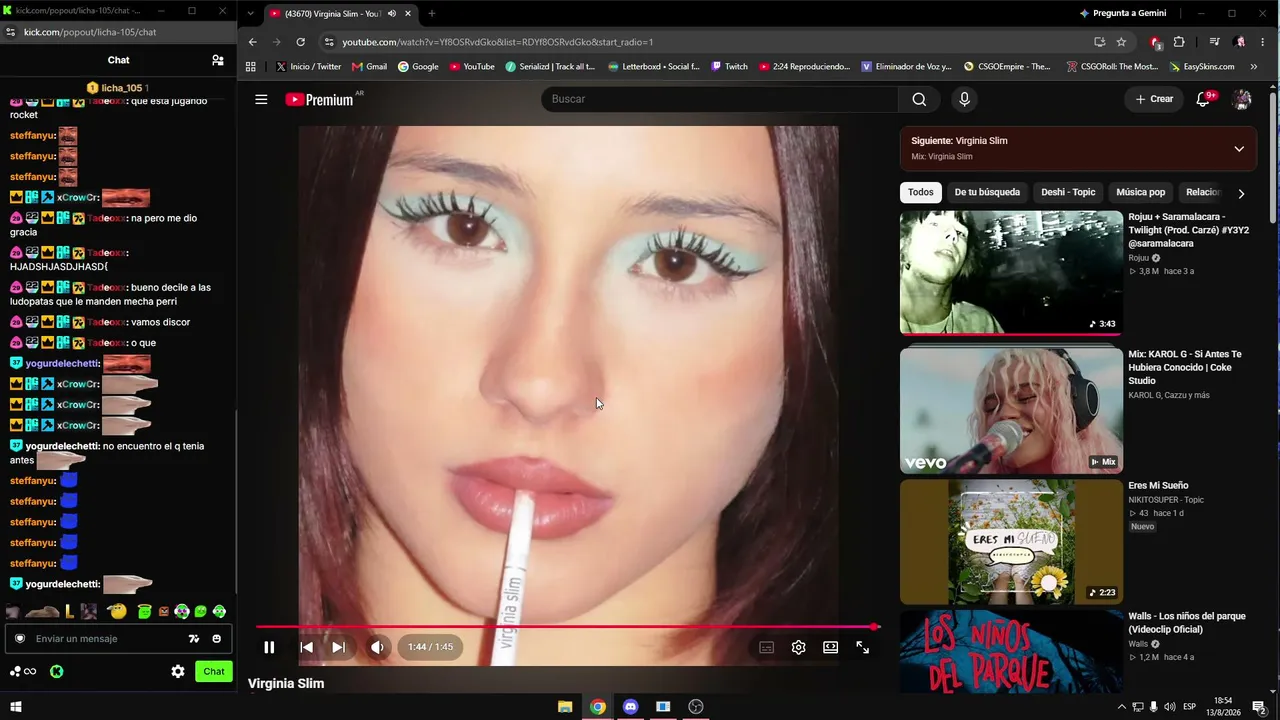Open the Twitch bookmark
Screen dimensions: 1280x720
pos(729,67)
